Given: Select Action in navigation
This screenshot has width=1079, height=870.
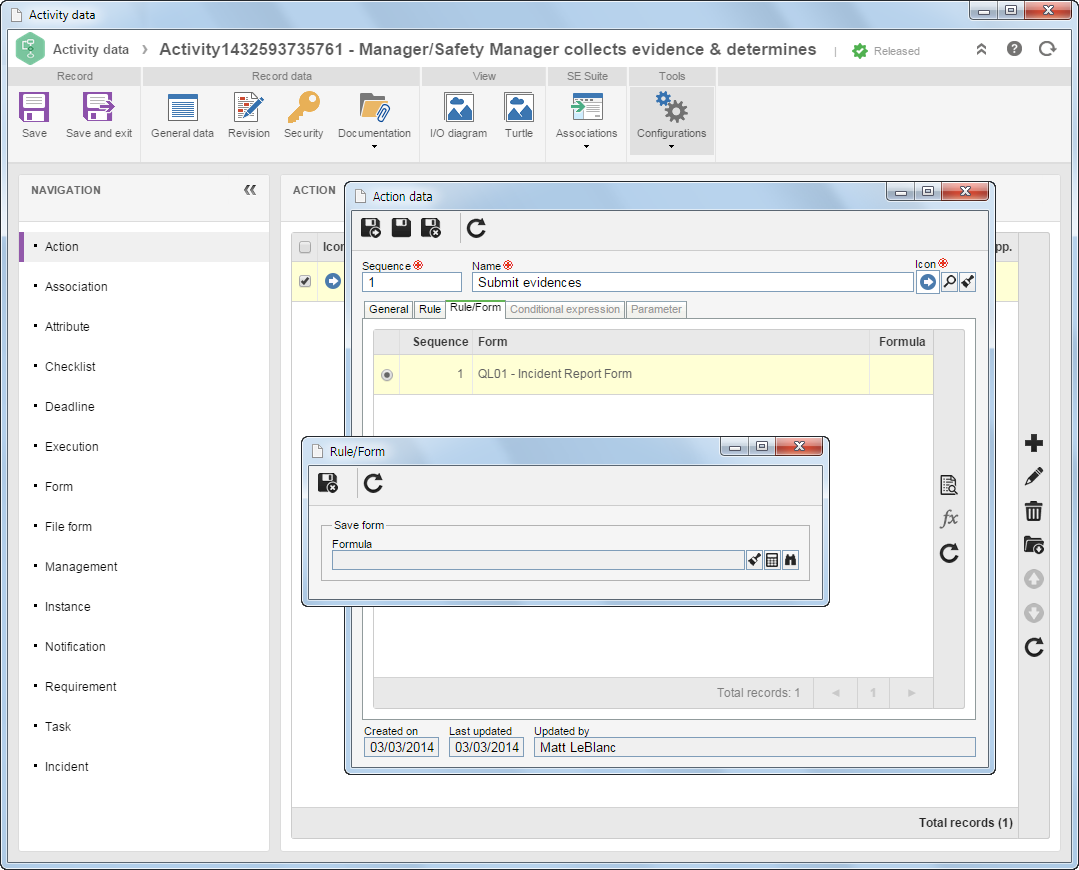Looking at the screenshot, I should [x=145, y=246].
